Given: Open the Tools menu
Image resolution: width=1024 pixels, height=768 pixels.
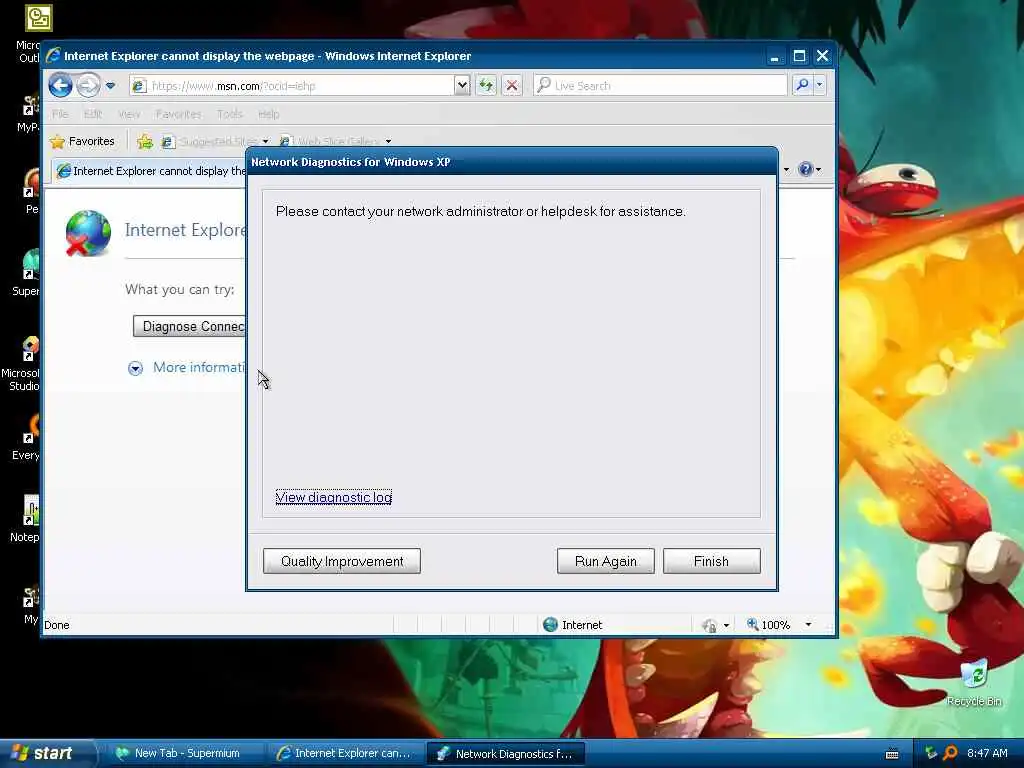Looking at the screenshot, I should (x=229, y=114).
